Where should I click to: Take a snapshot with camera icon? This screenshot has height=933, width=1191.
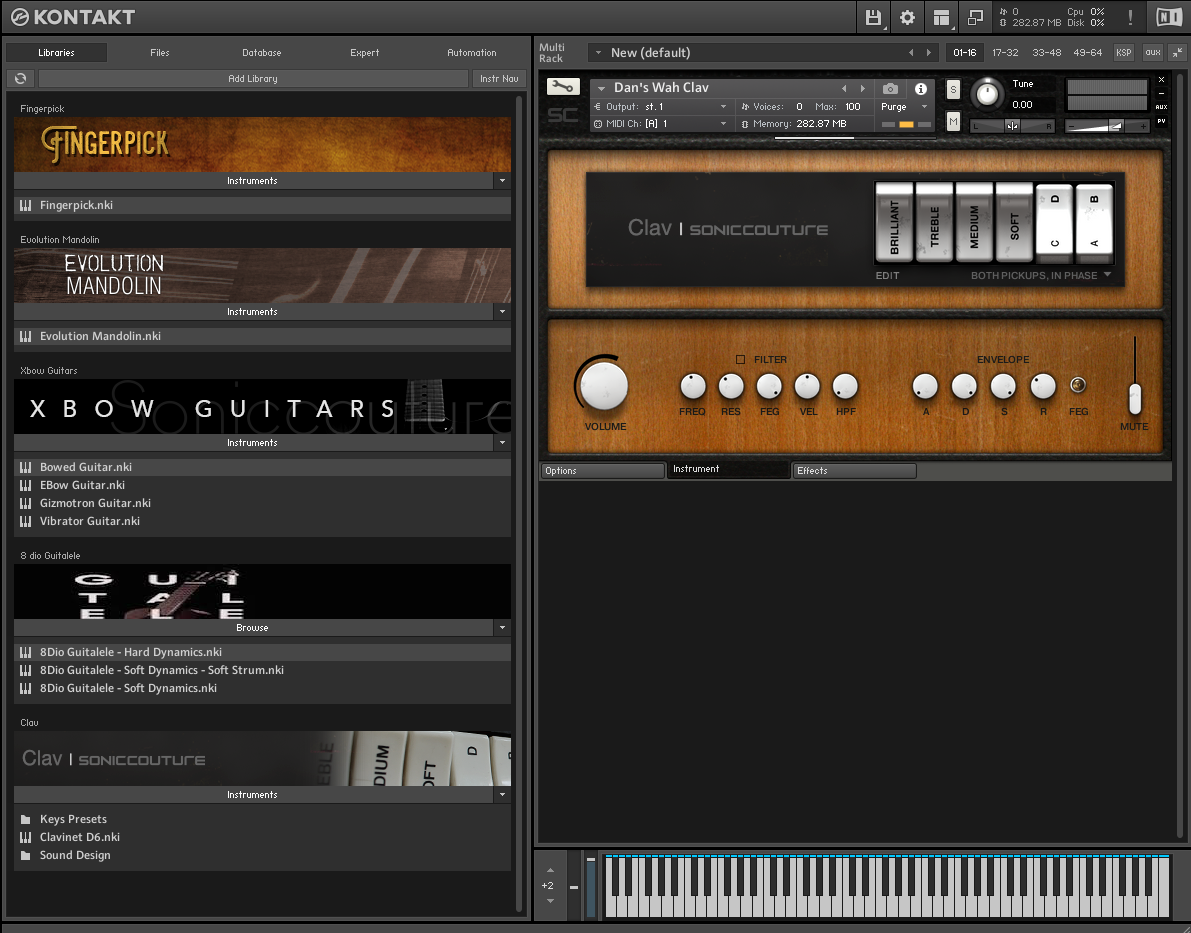click(890, 89)
